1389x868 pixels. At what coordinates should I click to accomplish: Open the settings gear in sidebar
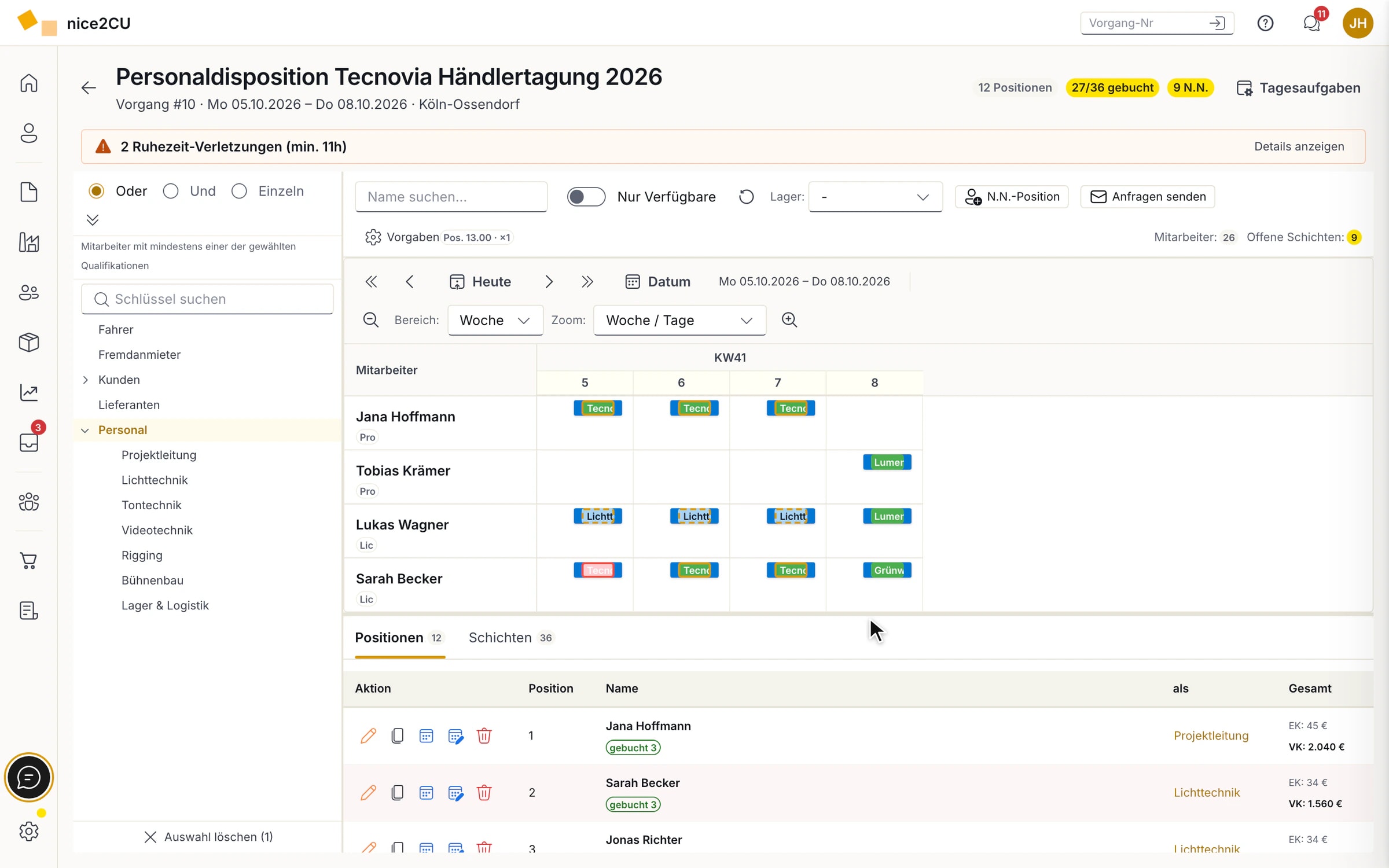29,832
